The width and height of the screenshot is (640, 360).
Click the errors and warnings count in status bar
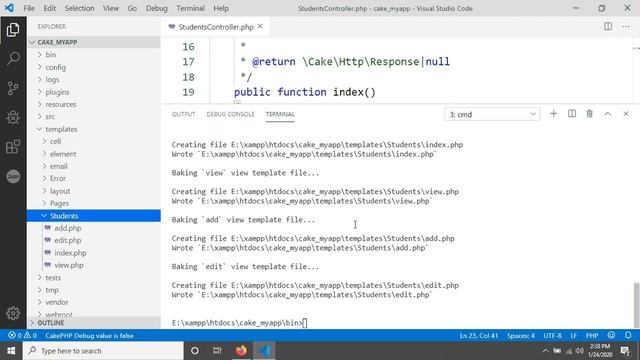pos(23,336)
